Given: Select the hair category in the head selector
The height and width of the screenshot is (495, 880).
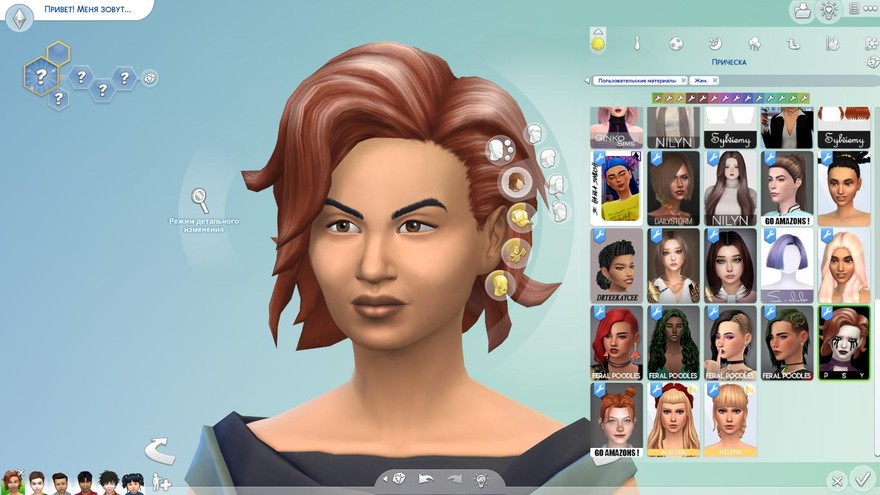Looking at the screenshot, I should [516, 181].
